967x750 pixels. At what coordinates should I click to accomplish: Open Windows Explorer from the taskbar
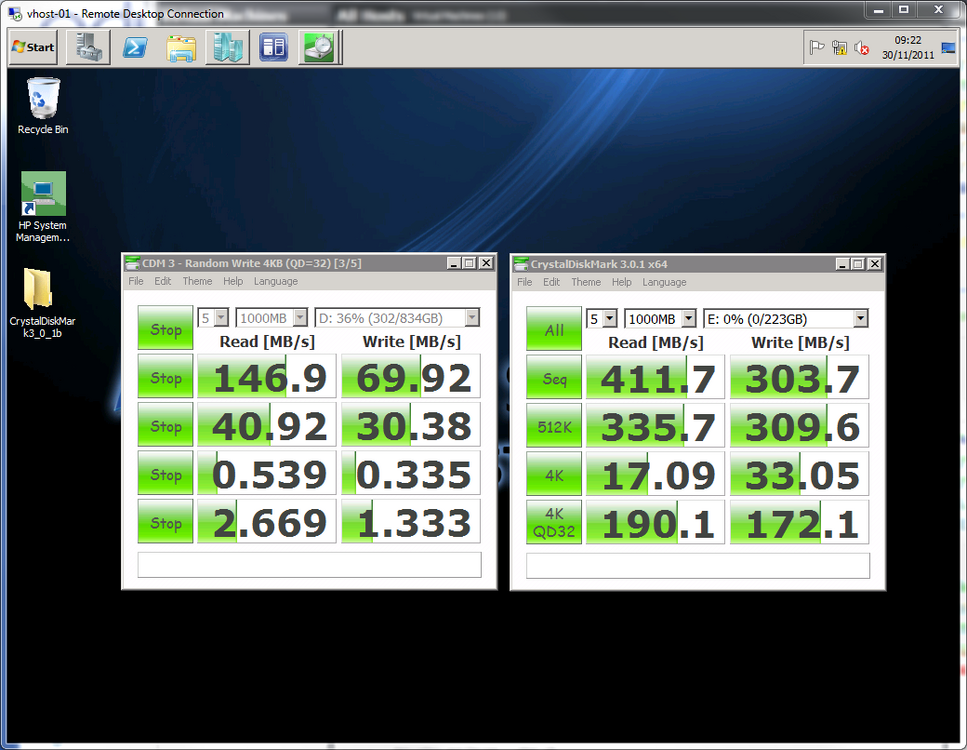181,47
